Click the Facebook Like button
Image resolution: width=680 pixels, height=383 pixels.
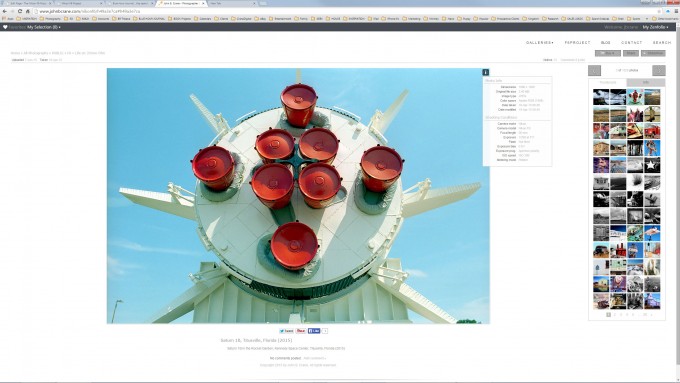tap(314, 331)
